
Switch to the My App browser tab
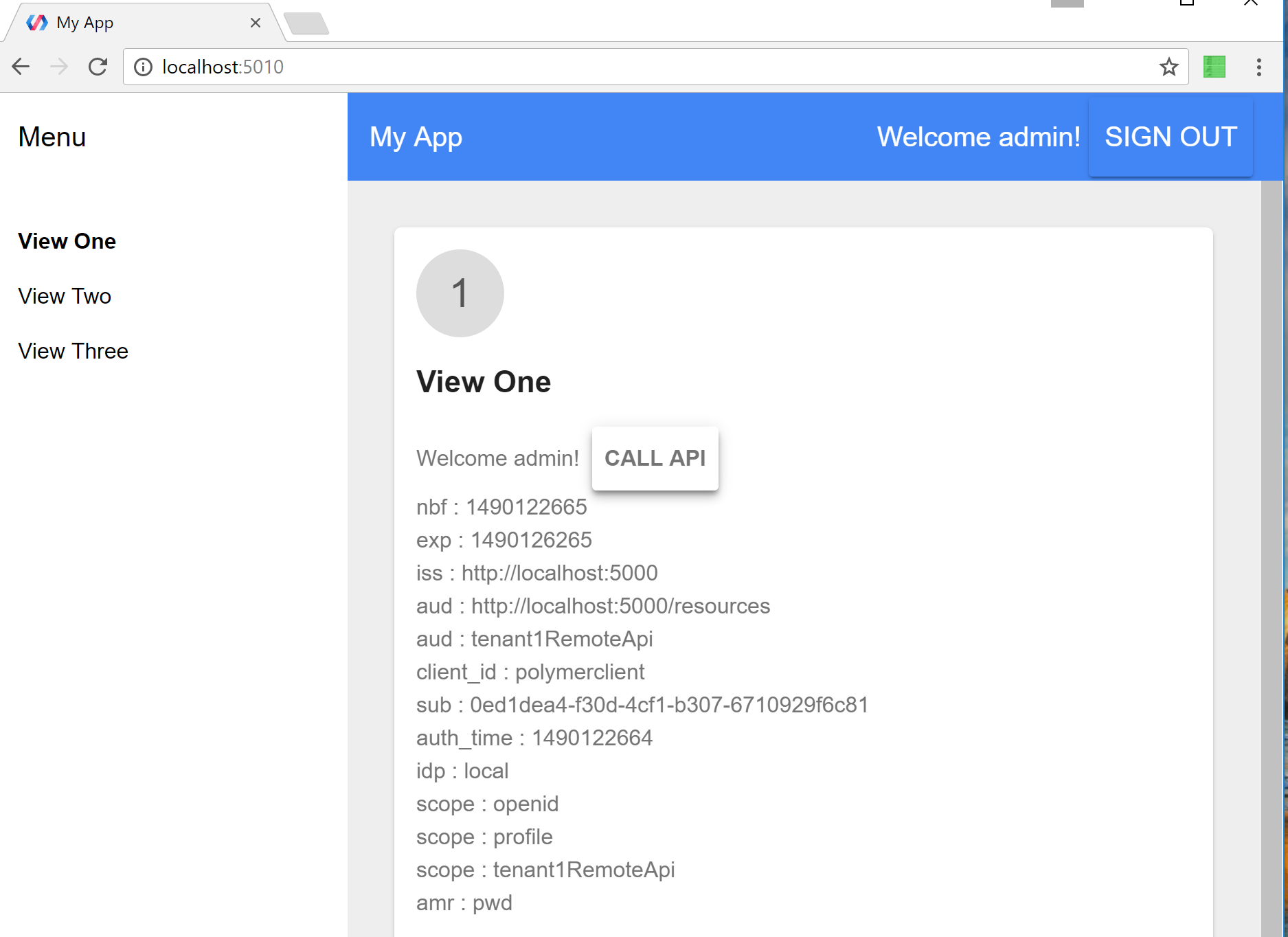137,21
